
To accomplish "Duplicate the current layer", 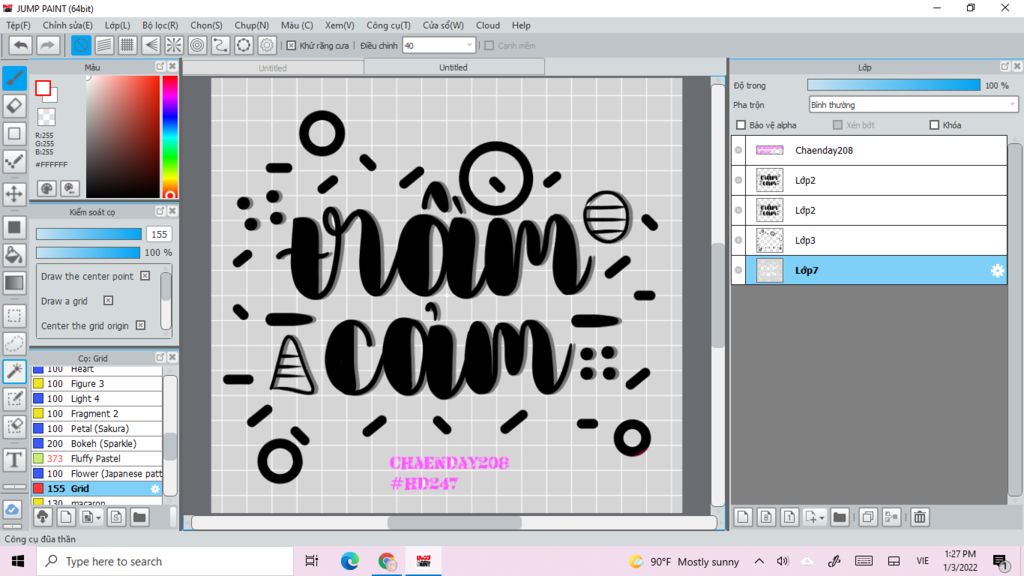I will click(x=868, y=517).
